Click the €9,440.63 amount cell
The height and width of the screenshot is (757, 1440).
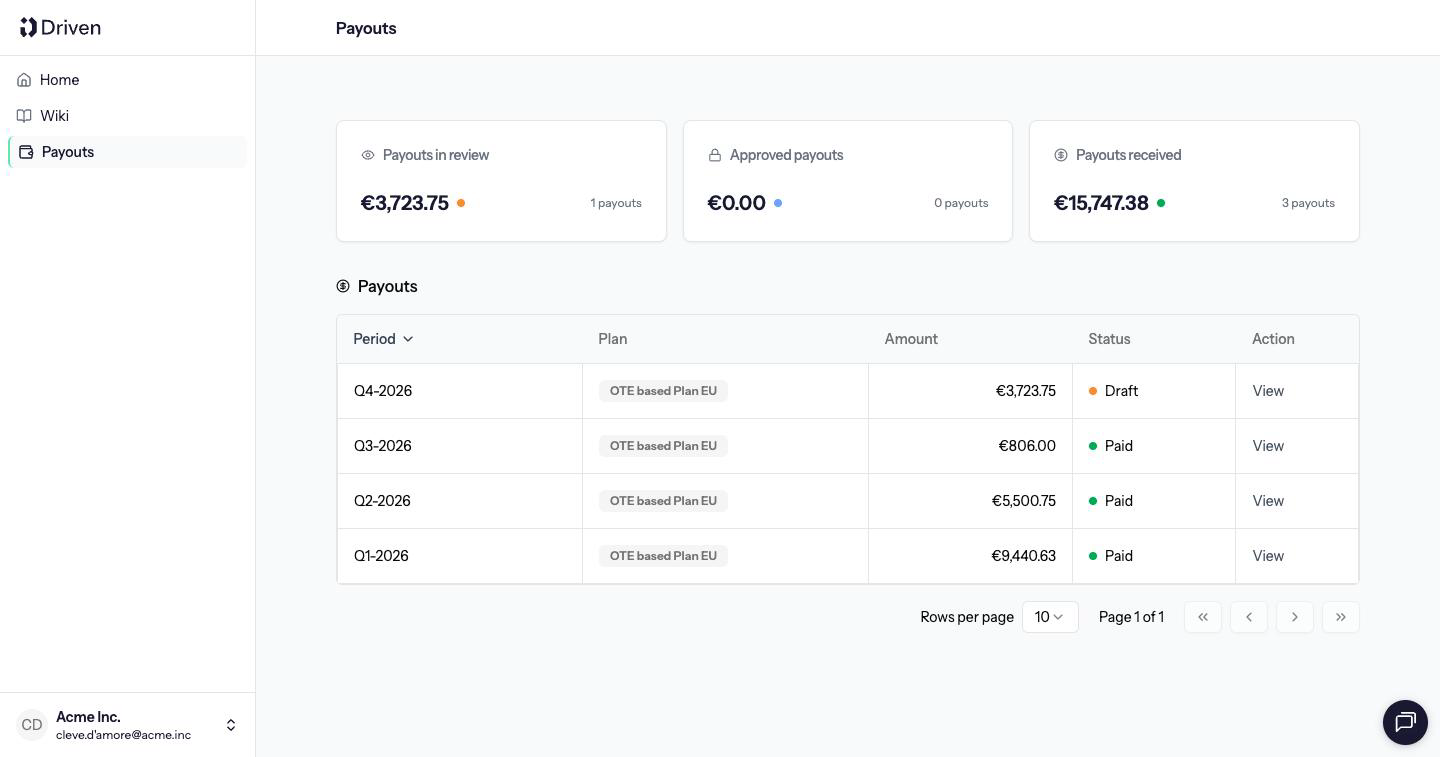point(970,556)
